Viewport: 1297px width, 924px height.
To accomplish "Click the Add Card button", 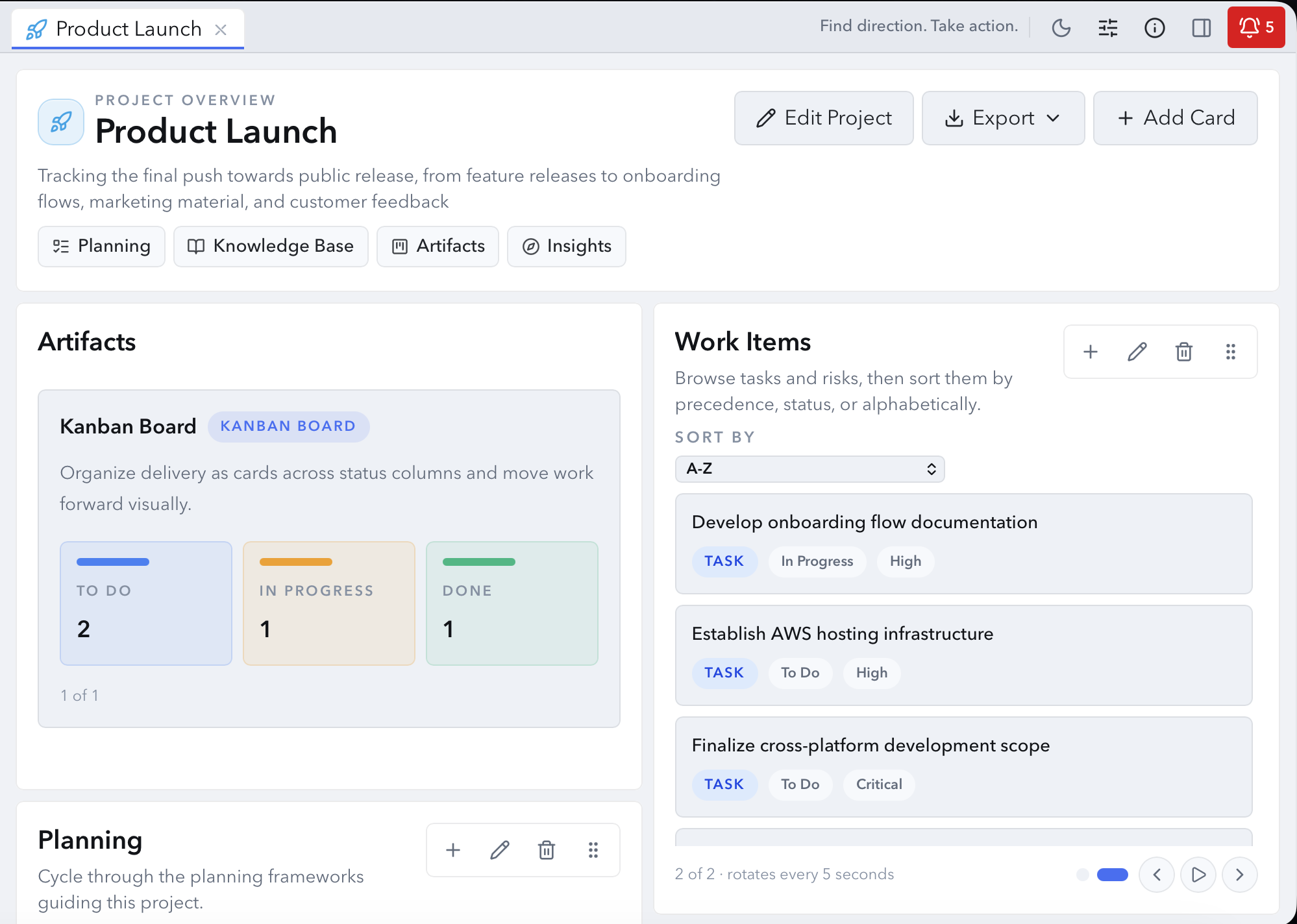I will [x=1176, y=118].
